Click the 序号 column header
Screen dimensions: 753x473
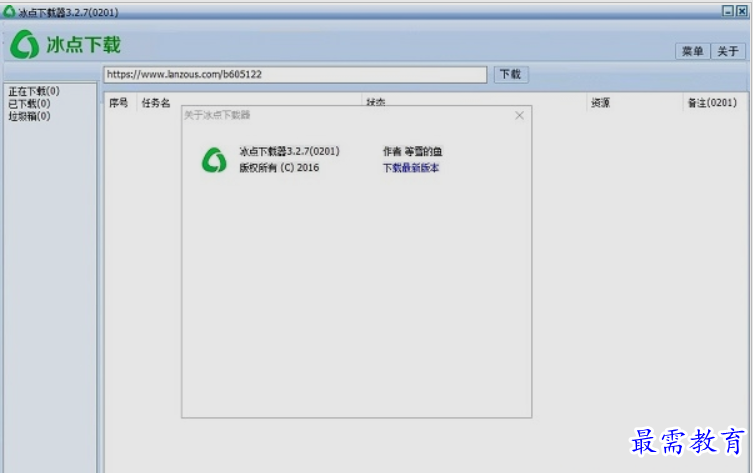point(119,102)
